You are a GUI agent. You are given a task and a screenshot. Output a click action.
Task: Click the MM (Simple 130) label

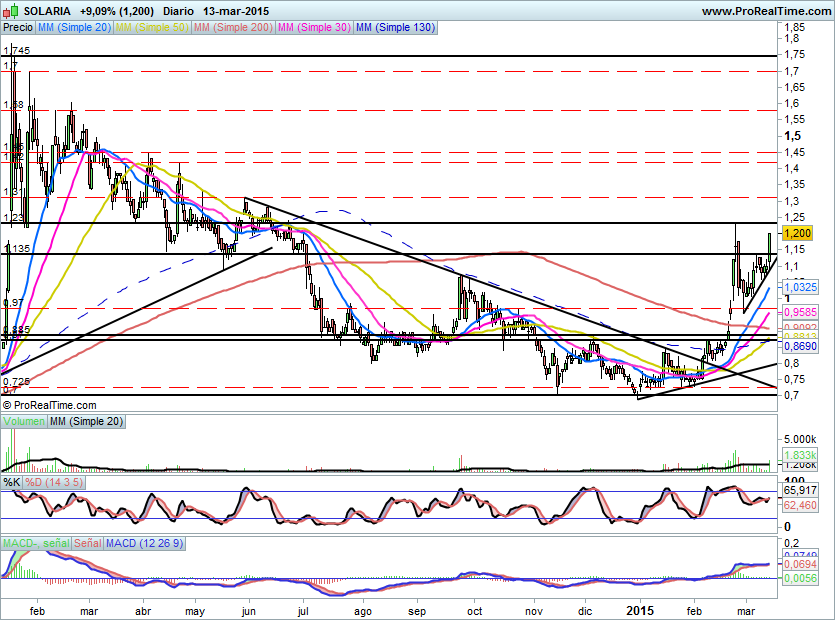(x=395, y=28)
